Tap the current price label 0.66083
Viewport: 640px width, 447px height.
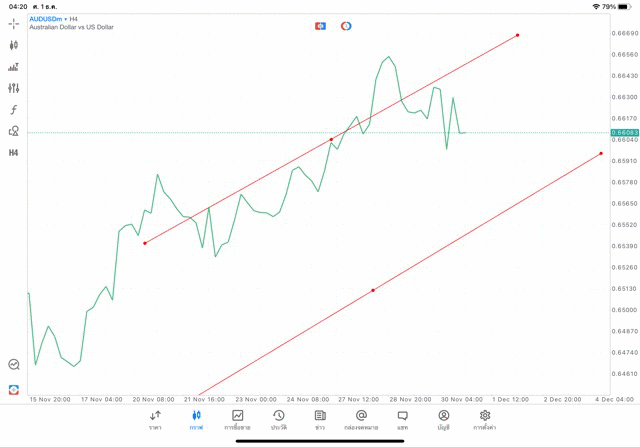(x=624, y=132)
